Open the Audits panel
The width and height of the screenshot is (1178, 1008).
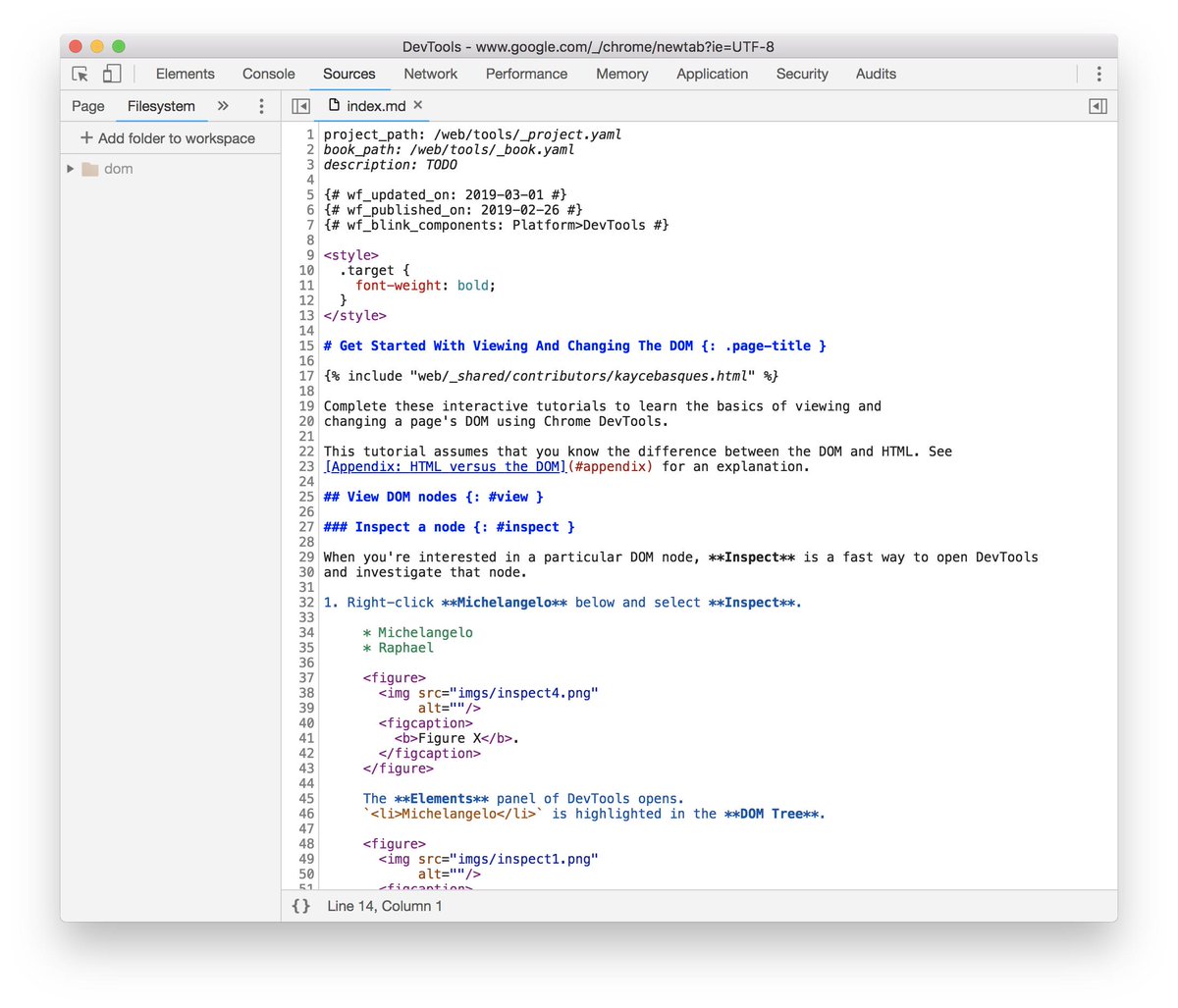coord(876,74)
